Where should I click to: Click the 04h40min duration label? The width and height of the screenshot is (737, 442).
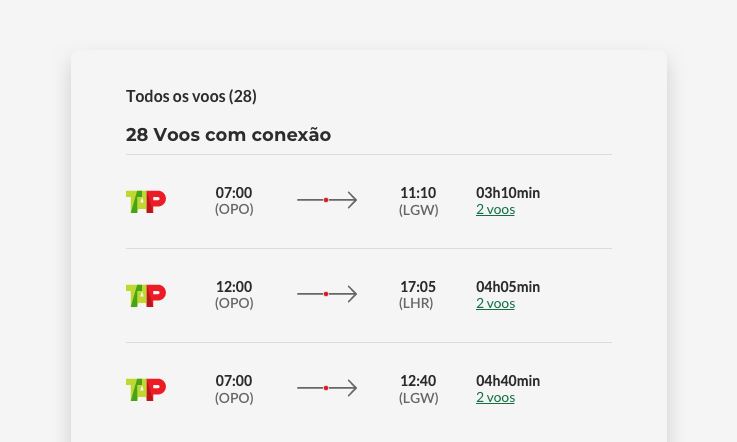[508, 381]
